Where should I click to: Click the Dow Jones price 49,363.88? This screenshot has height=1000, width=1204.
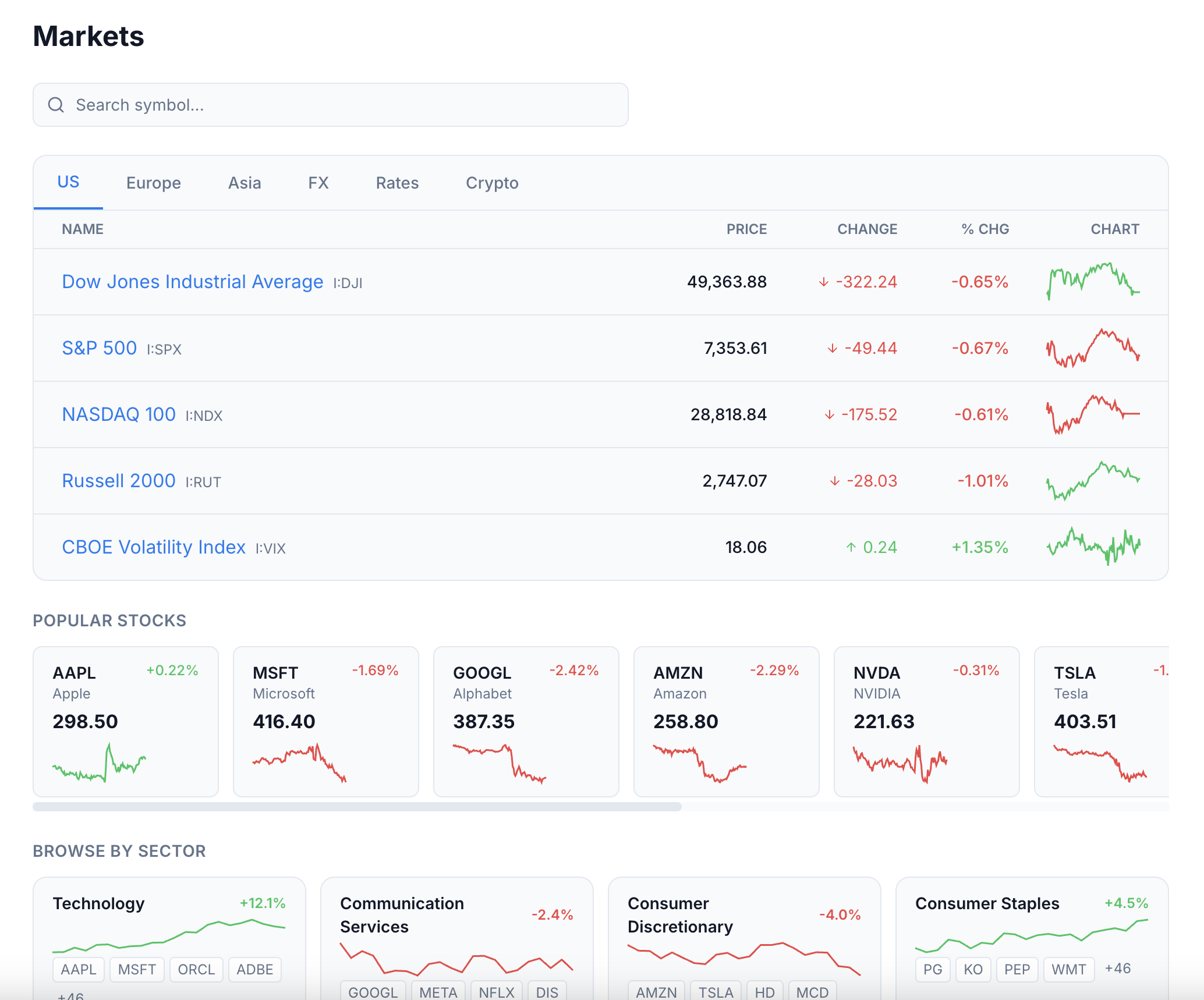[x=727, y=282]
